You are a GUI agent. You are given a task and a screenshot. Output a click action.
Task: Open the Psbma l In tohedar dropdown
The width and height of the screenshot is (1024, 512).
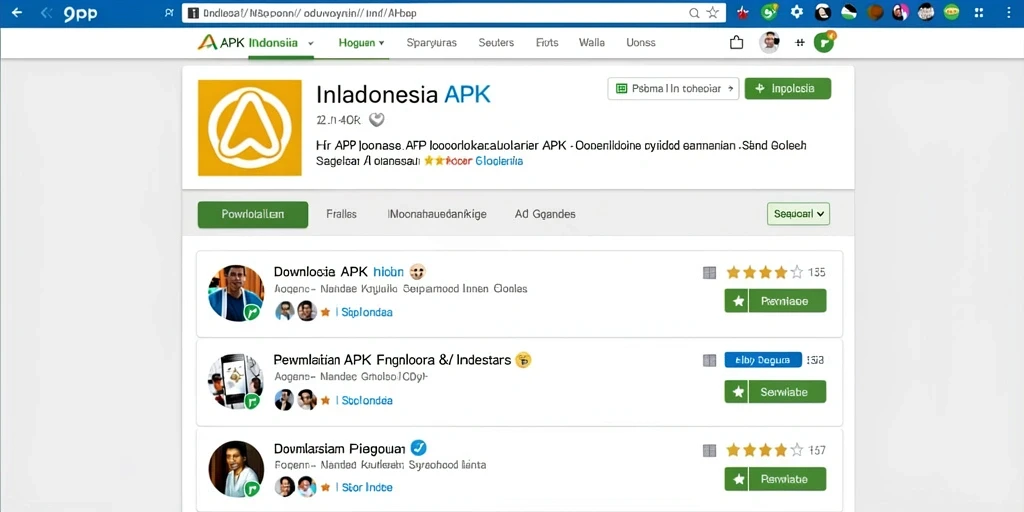(x=673, y=88)
